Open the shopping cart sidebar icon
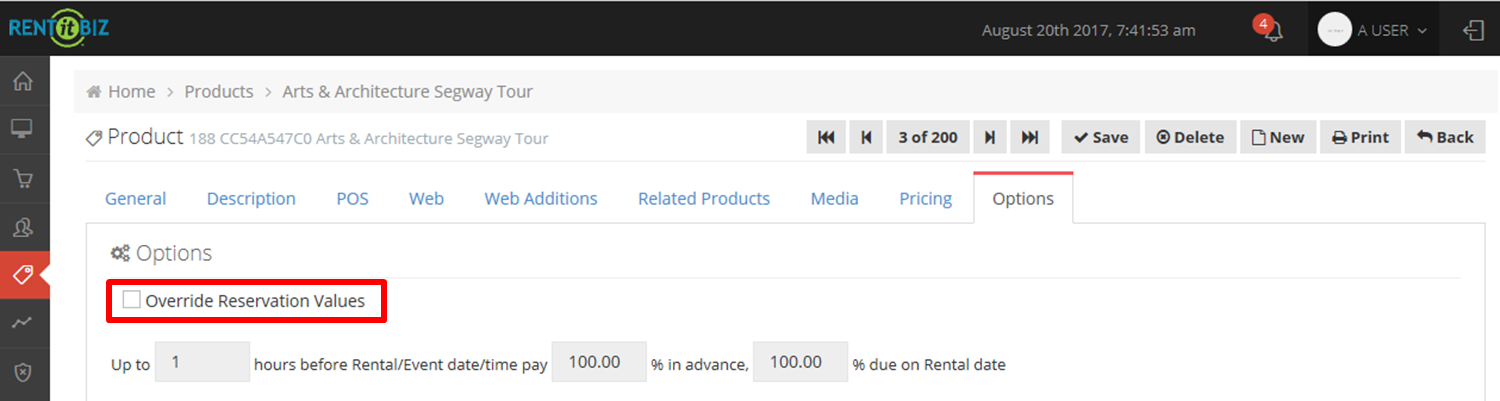Viewport: 1500px width, 401px height. click(x=22, y=178)
